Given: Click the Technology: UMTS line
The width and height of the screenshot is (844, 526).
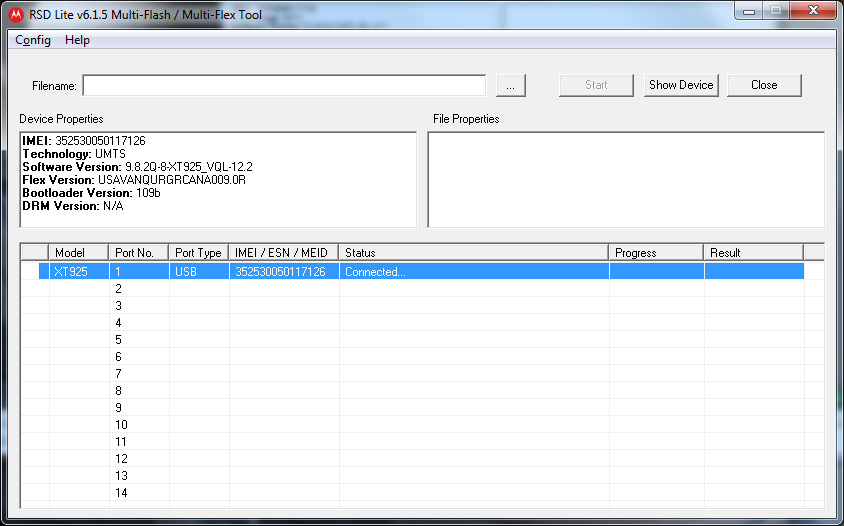Looking at the screenshot, I should [x=74, y=154].
